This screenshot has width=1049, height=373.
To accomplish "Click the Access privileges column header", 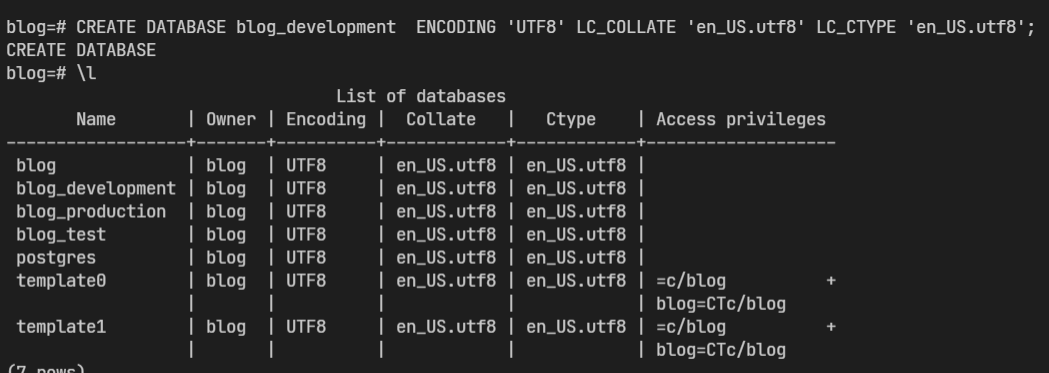I will (x=741, y=120).
